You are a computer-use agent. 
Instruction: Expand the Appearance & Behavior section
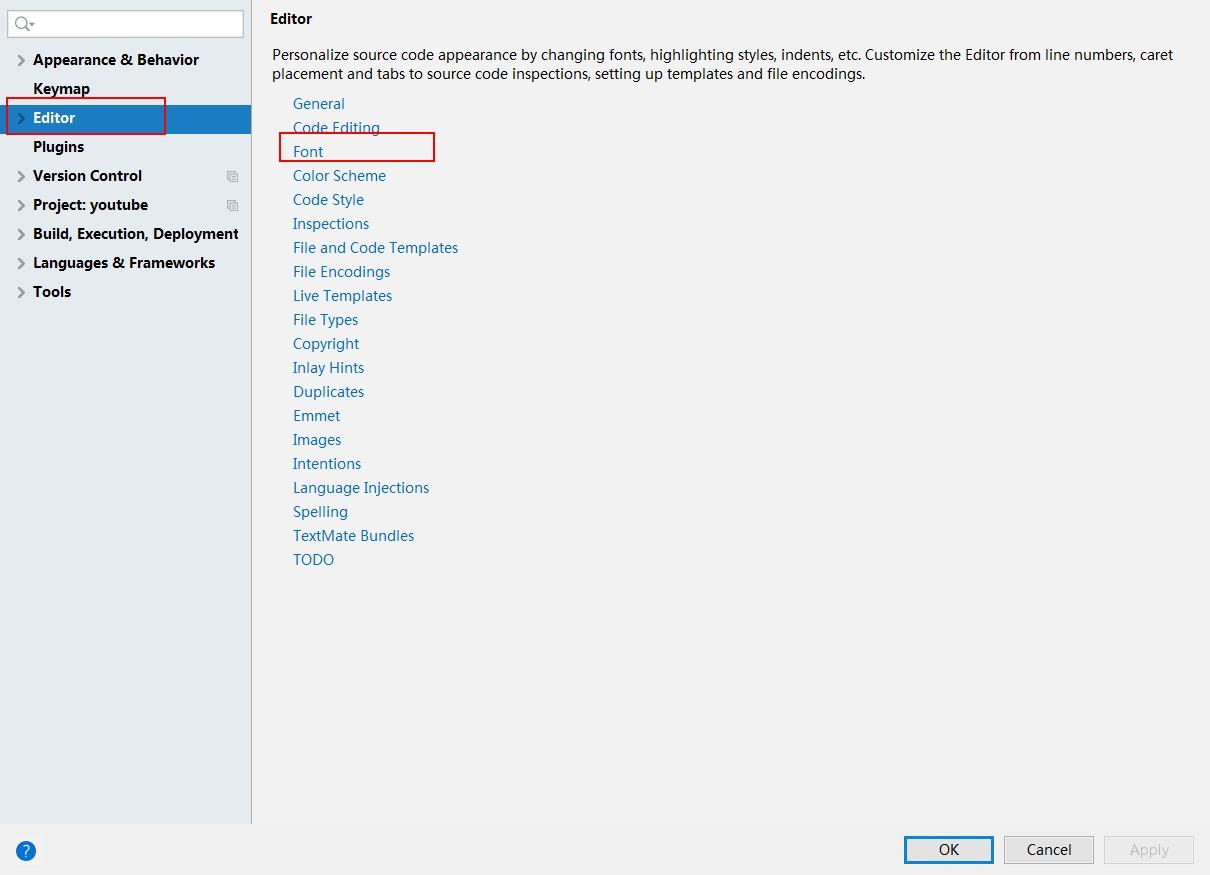pos(21,60)
